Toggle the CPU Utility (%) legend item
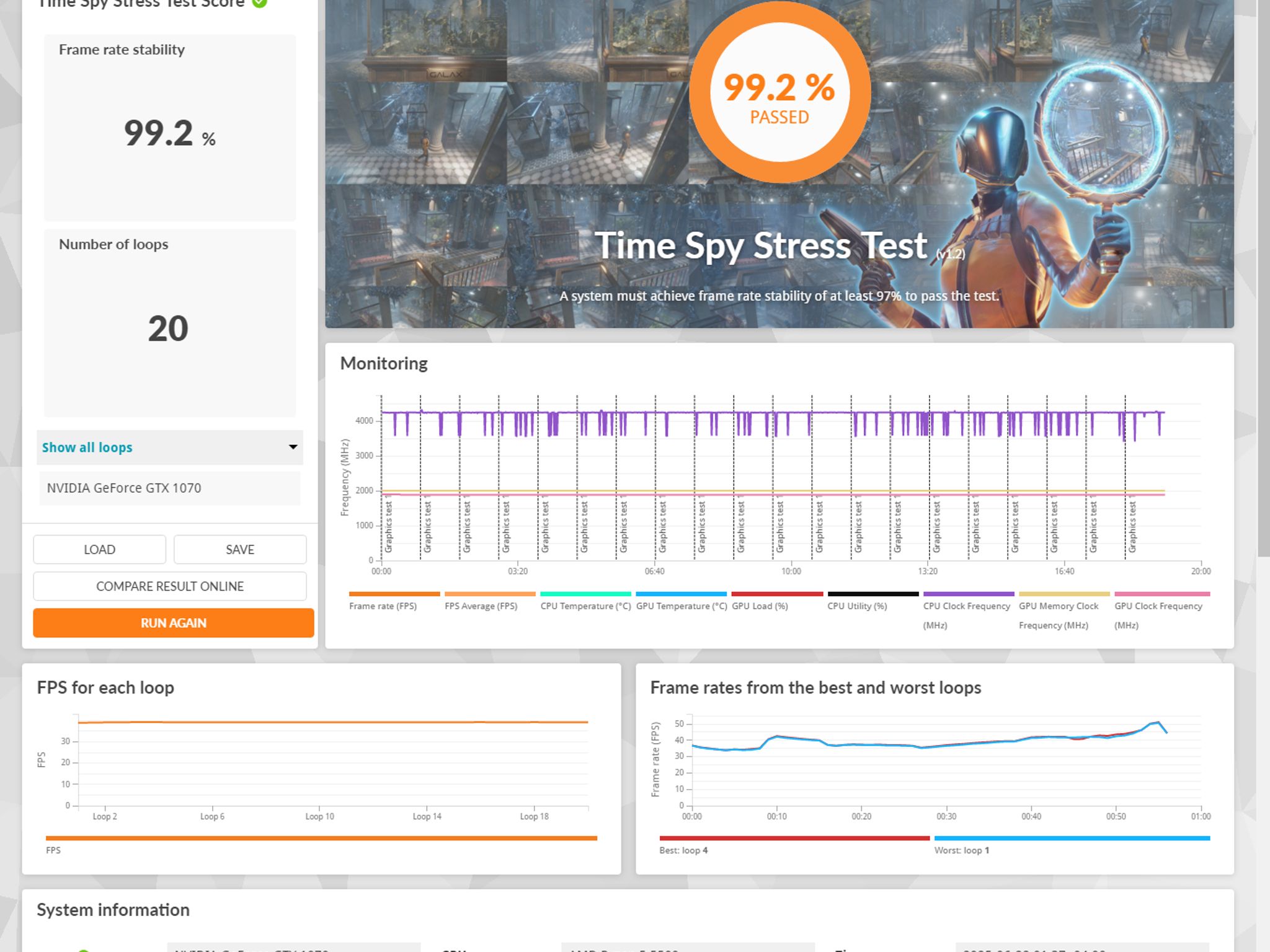Viewport: 1270px width, 952px height. tap(873, 600)
